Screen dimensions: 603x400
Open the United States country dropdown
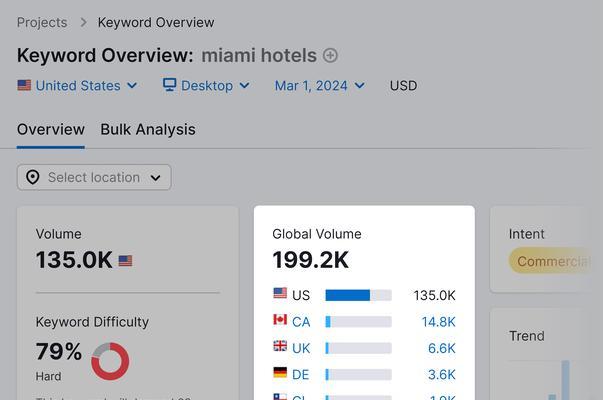point(78,86)
